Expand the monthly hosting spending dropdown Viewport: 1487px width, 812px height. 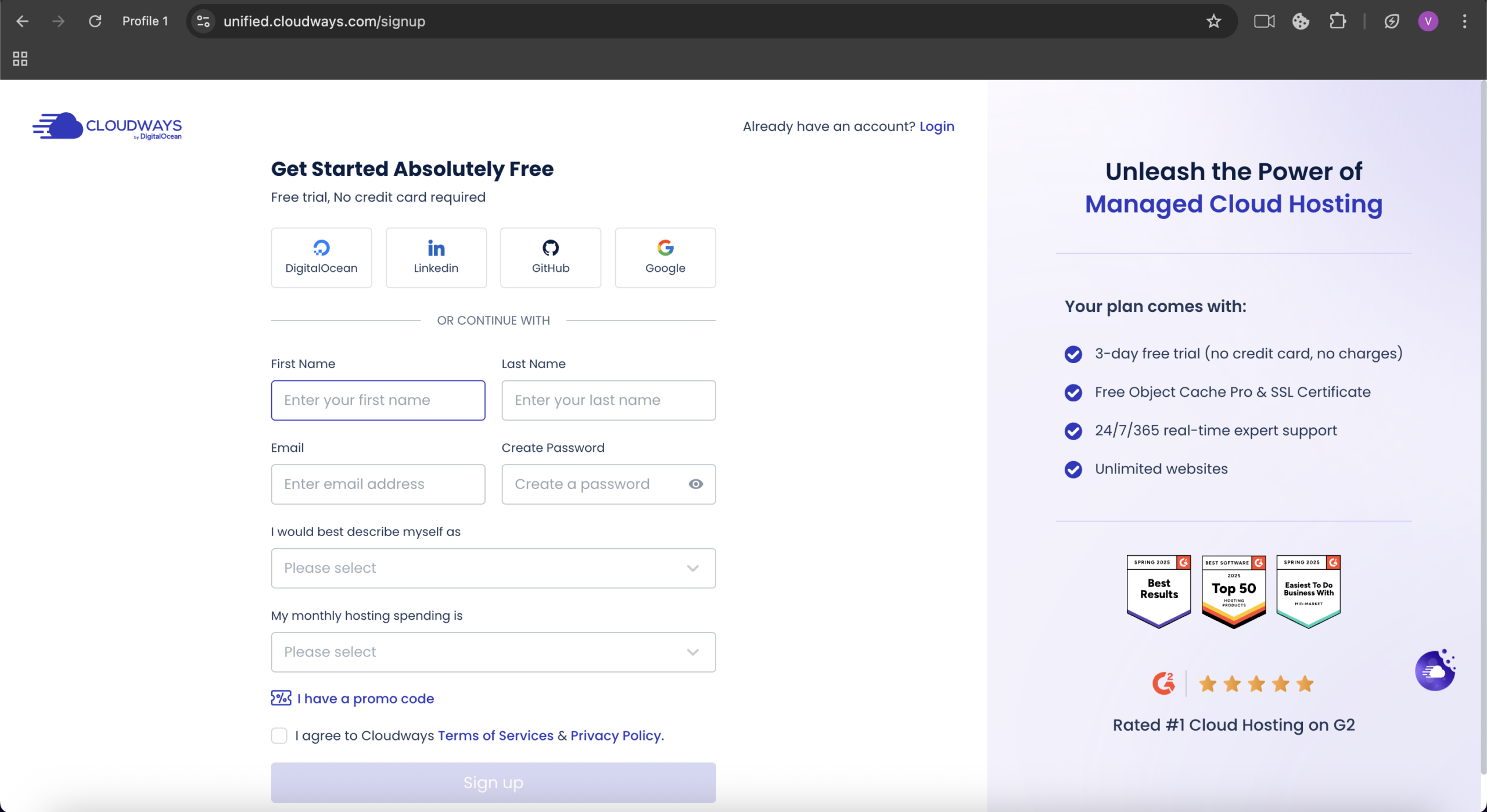tap(493, 652)
